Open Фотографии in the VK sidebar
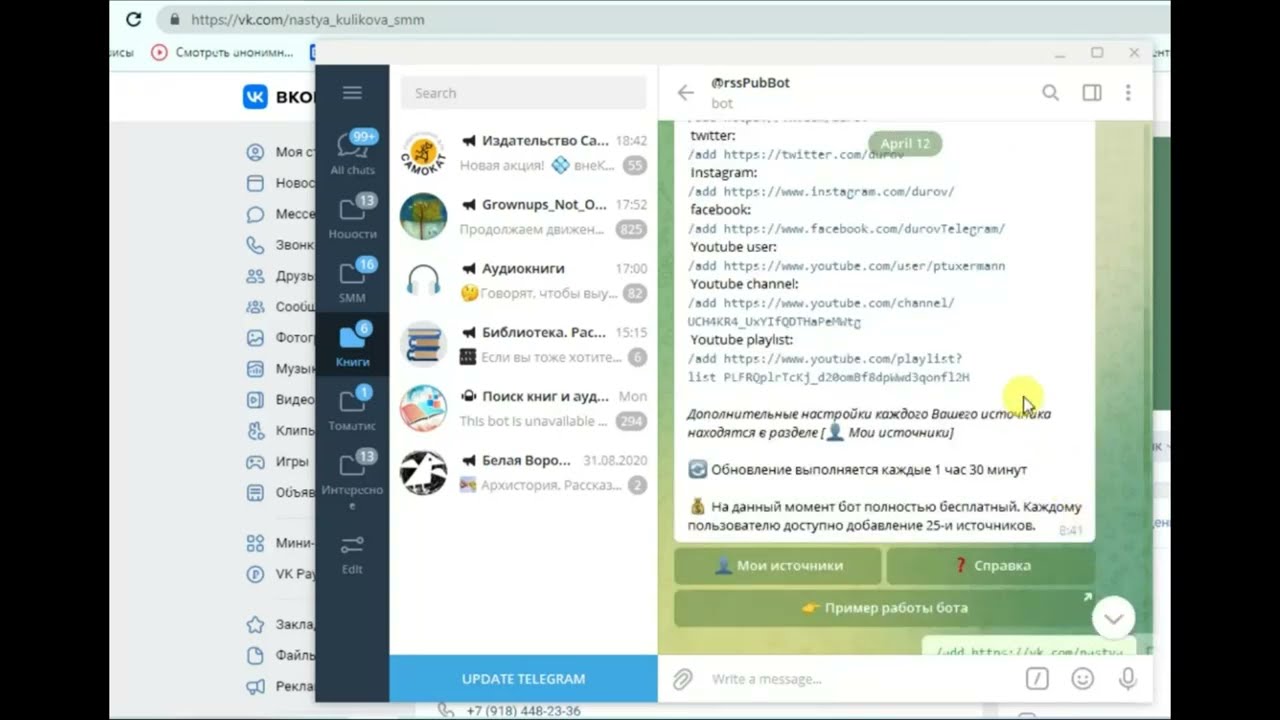This screenshot has width=1280, height=720. pos(281,338)
